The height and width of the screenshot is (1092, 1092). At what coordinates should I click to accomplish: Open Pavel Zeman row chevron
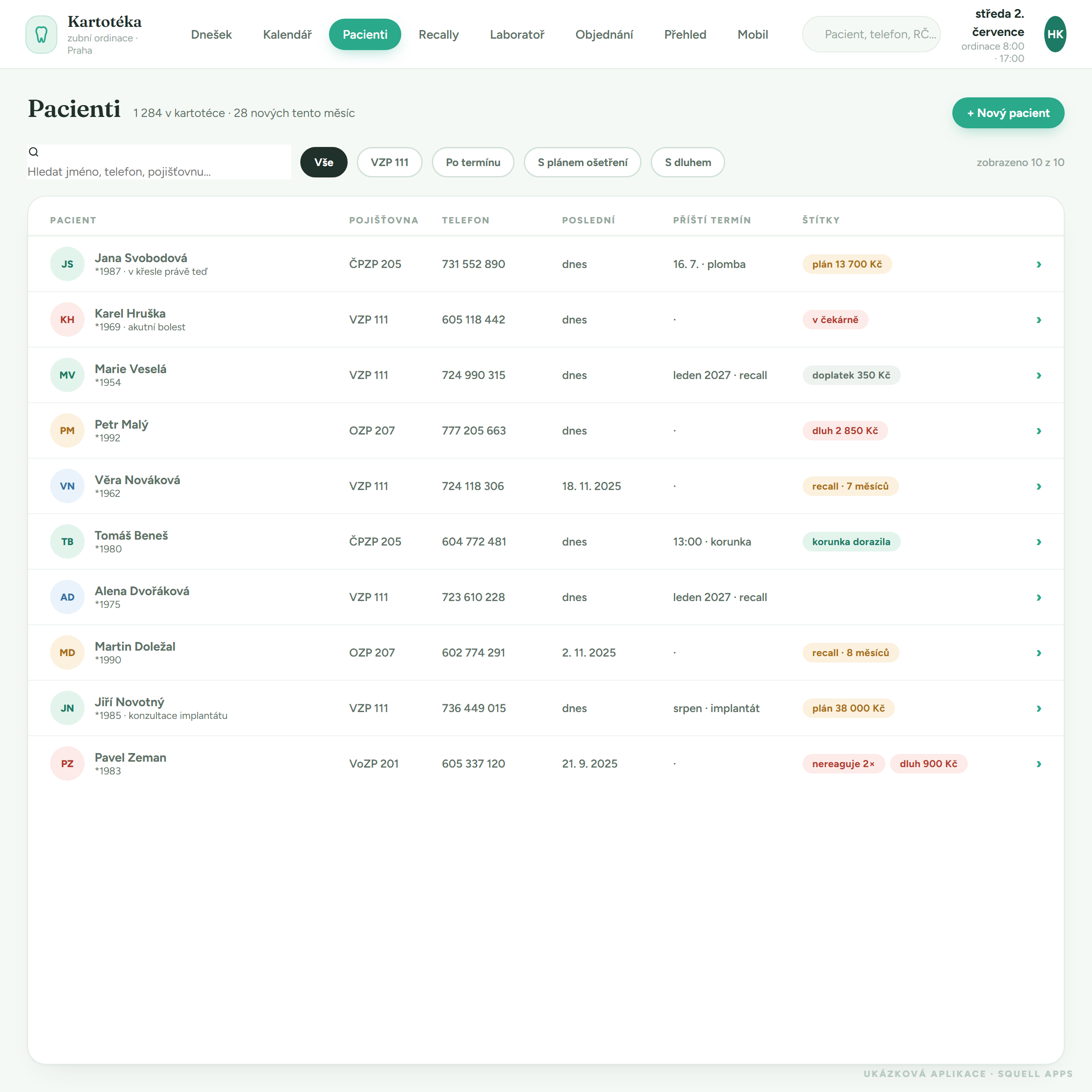point(1038,763)
